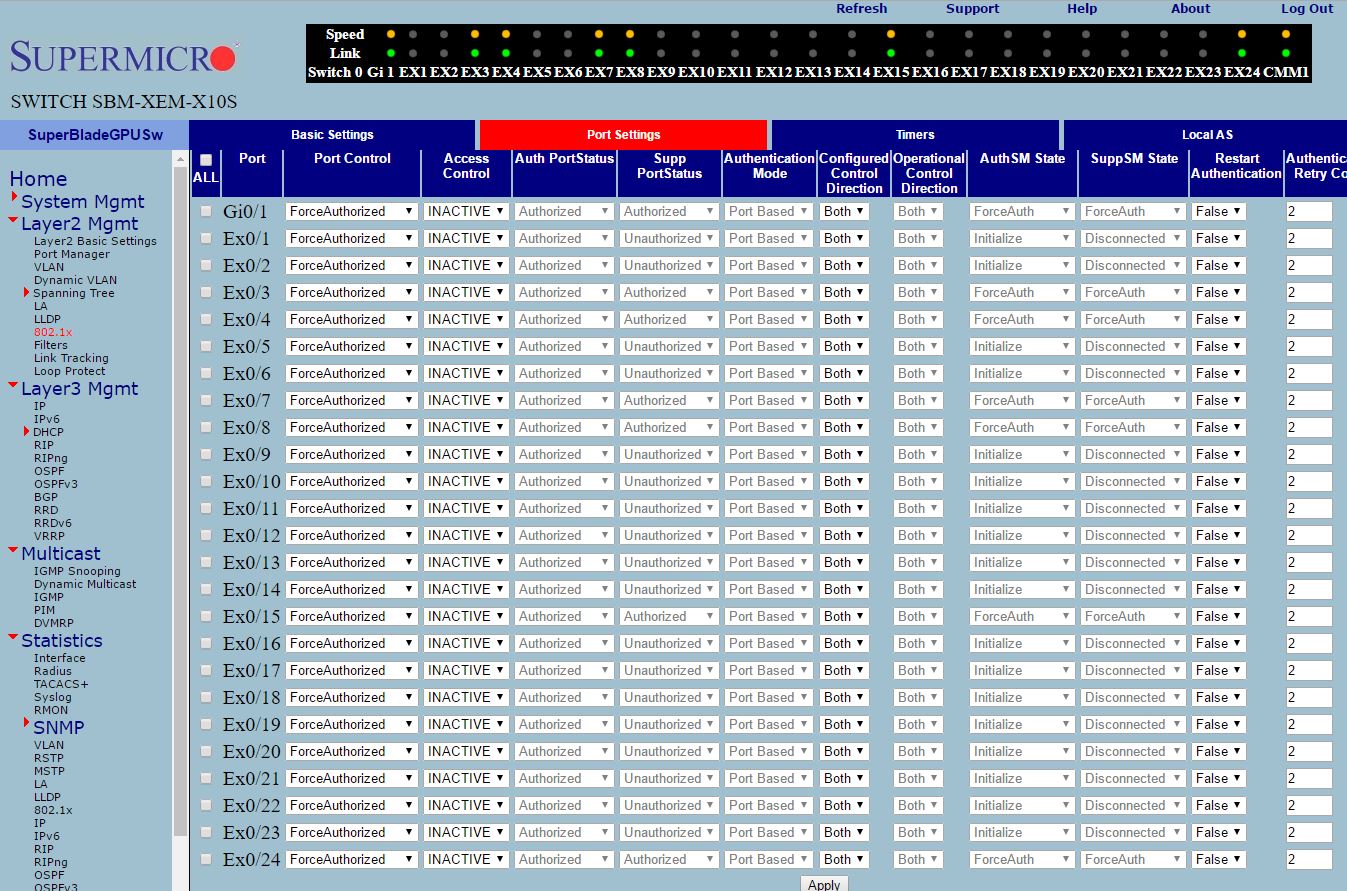The height and width of the screenshot is (891, 1347).
Task: Collapse the Statistics section
Action: (x=13, y=638)
